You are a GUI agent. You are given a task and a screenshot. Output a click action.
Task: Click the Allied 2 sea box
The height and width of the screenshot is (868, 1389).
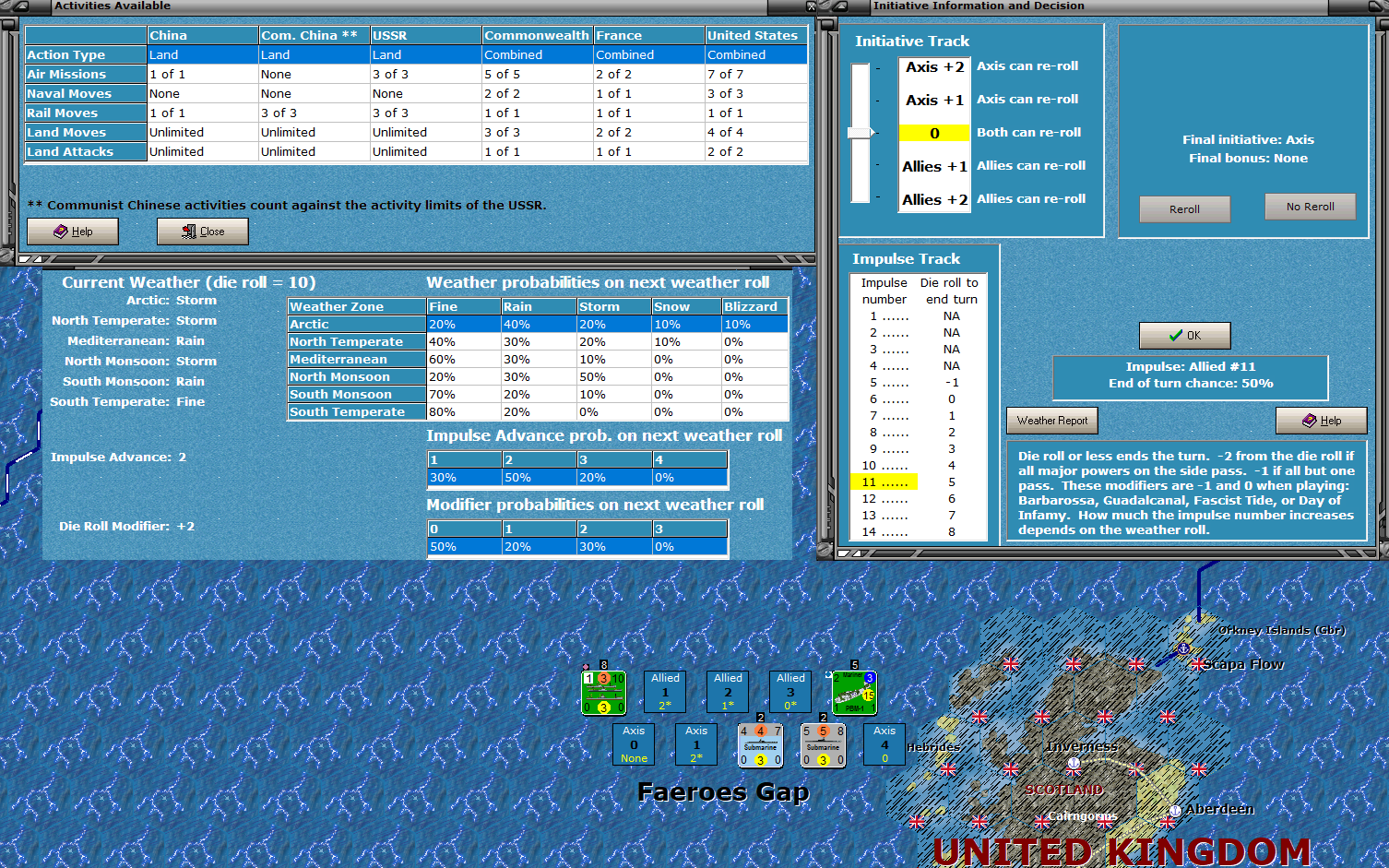tap(728, 691)
